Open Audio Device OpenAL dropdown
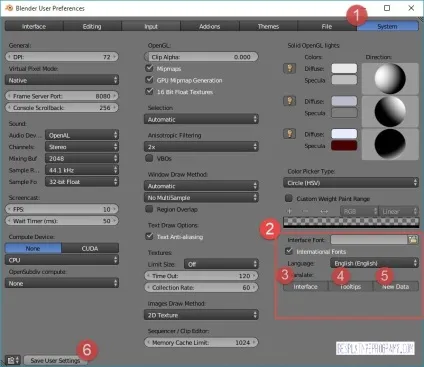This screenshot has height=367, width=424. 82,135
